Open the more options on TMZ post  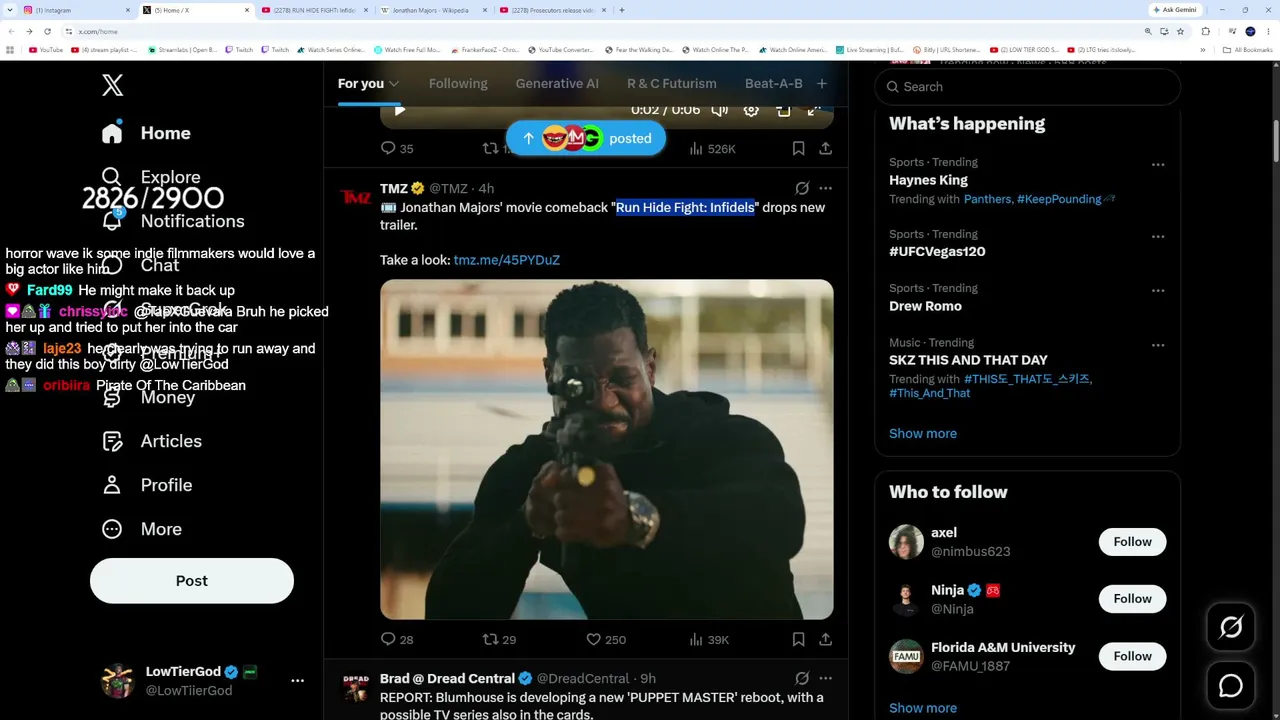pos(825,188)
